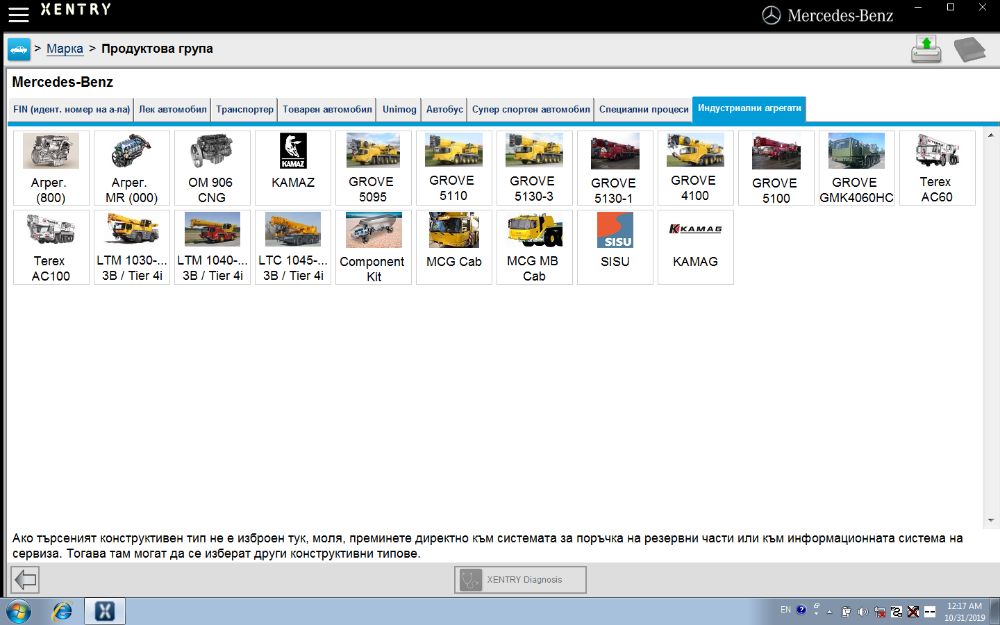Open the Component Kit tile
1000x625 pixels.
tap(373, 247)
